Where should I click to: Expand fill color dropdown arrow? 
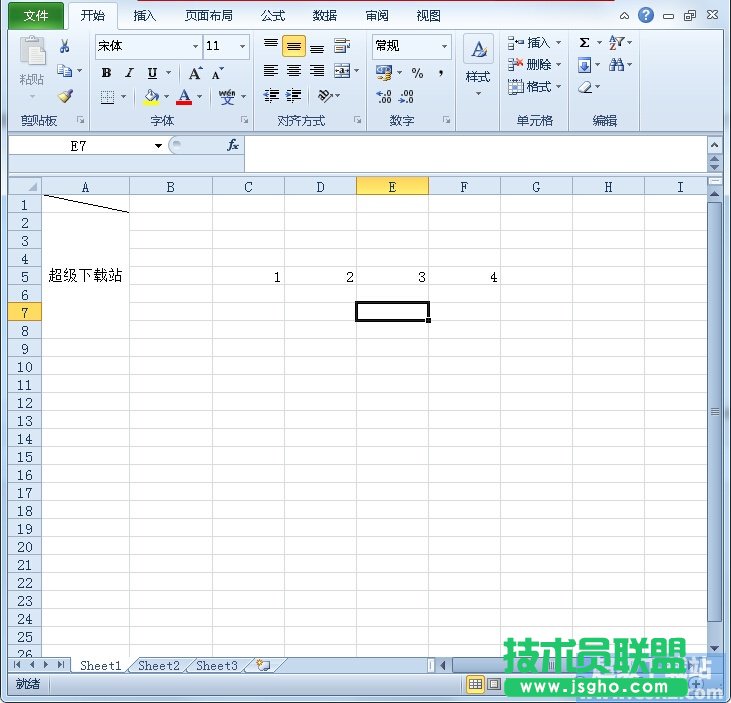tap(166, 97)
